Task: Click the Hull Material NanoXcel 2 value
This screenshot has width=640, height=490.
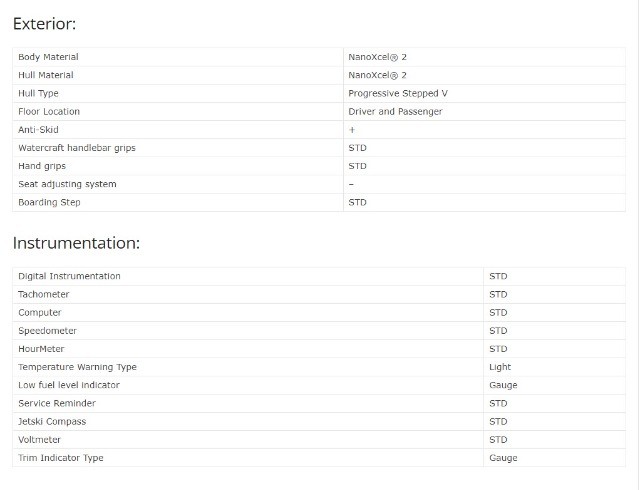Action: 377,75
